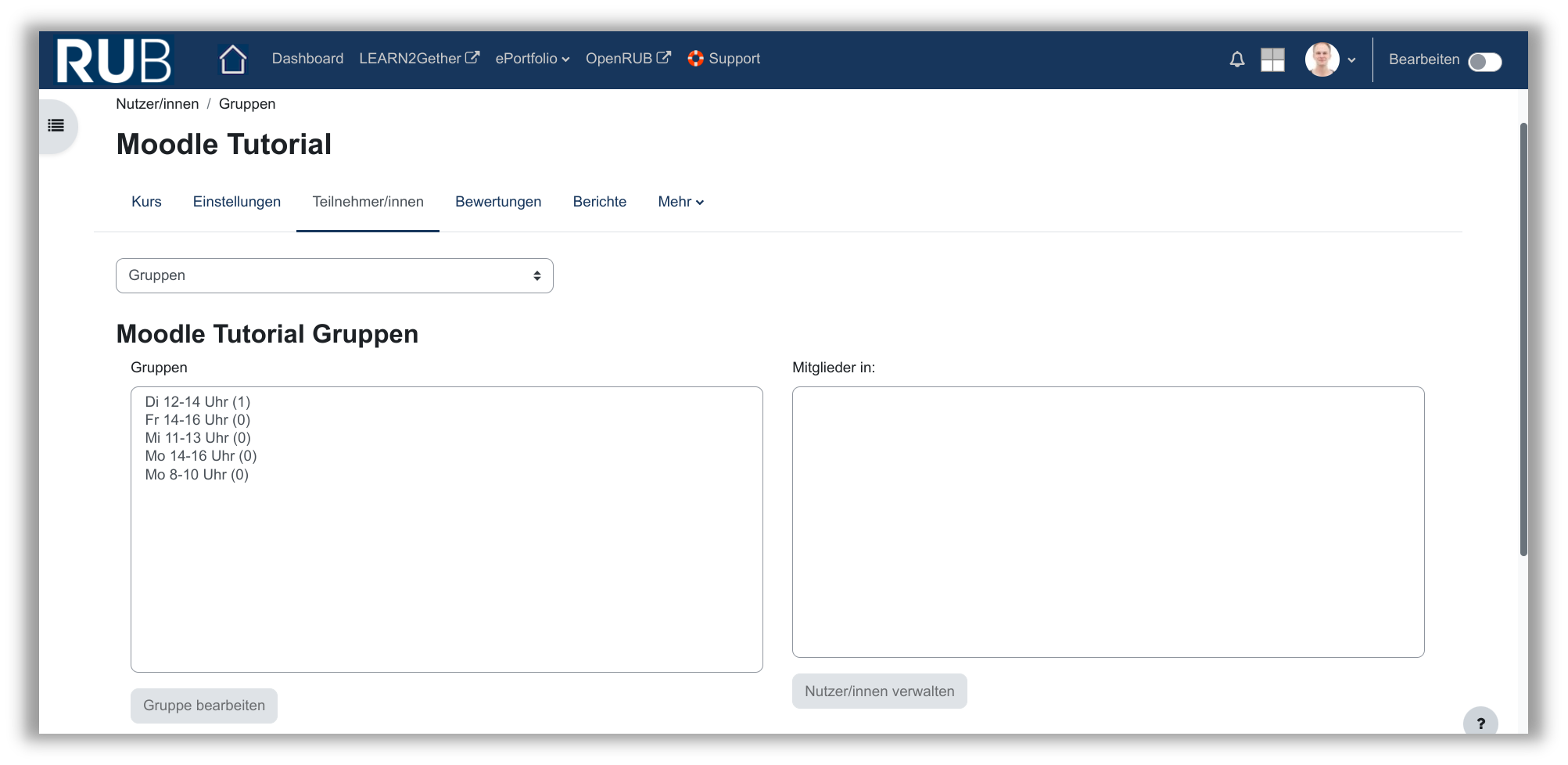Click the Gruppe bearbeiten button
This screenshot has width=1568, height=765.
click(x=203, y=706)
